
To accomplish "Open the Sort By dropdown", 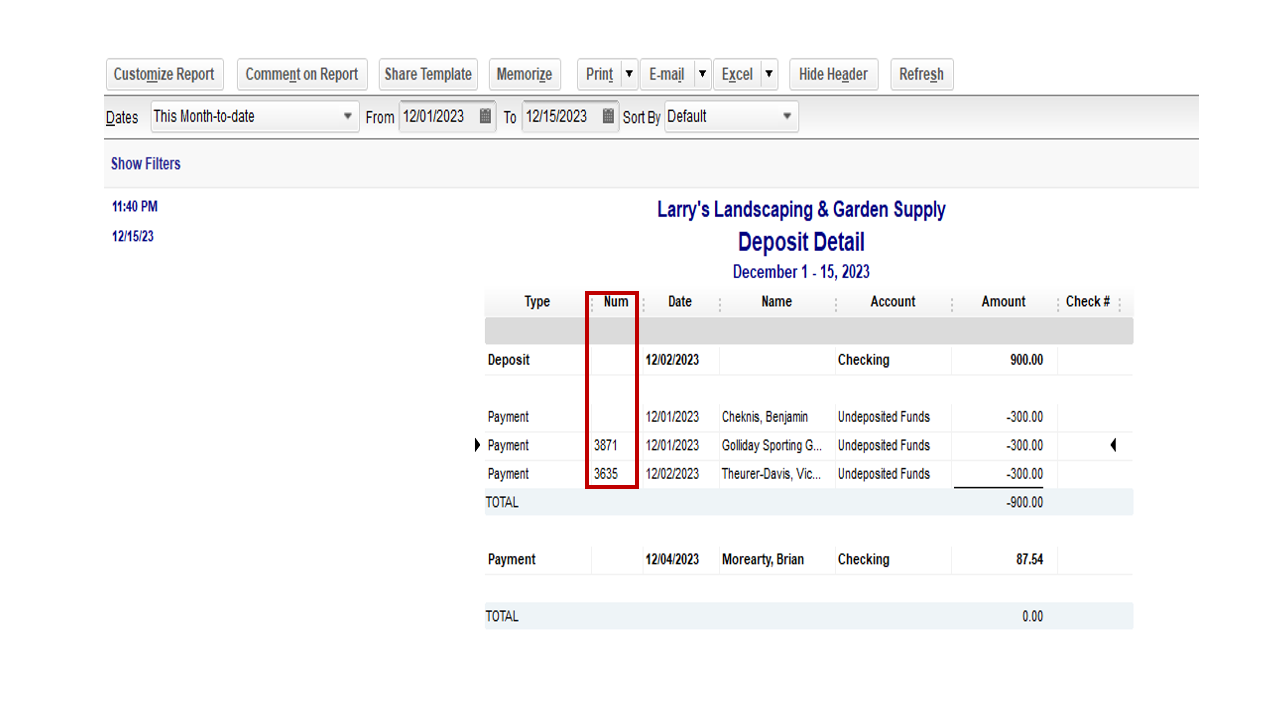I will pos(787,116).
